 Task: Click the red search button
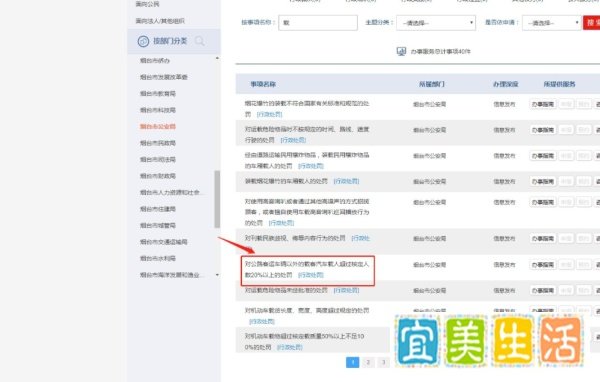tap(592, 23)
